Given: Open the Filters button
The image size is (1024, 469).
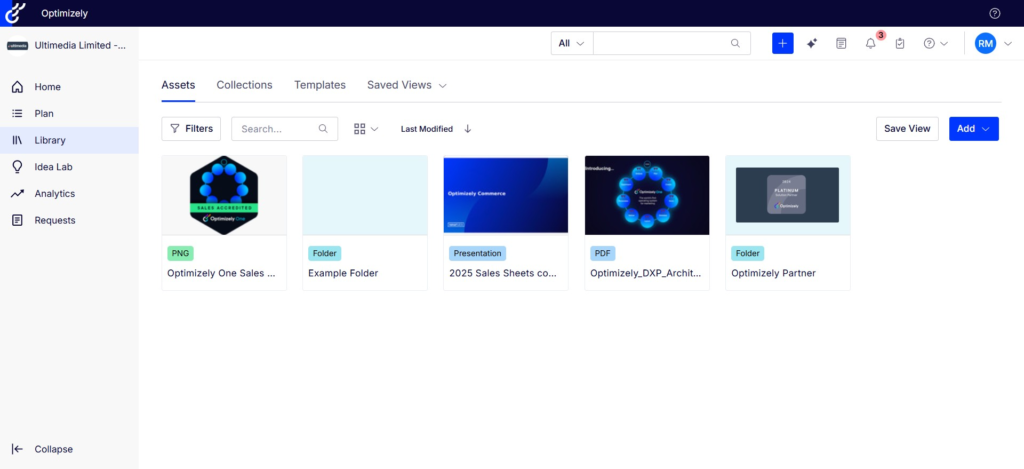Looking at the screenshot, I should pyautogui.click(x=191, y=129).
